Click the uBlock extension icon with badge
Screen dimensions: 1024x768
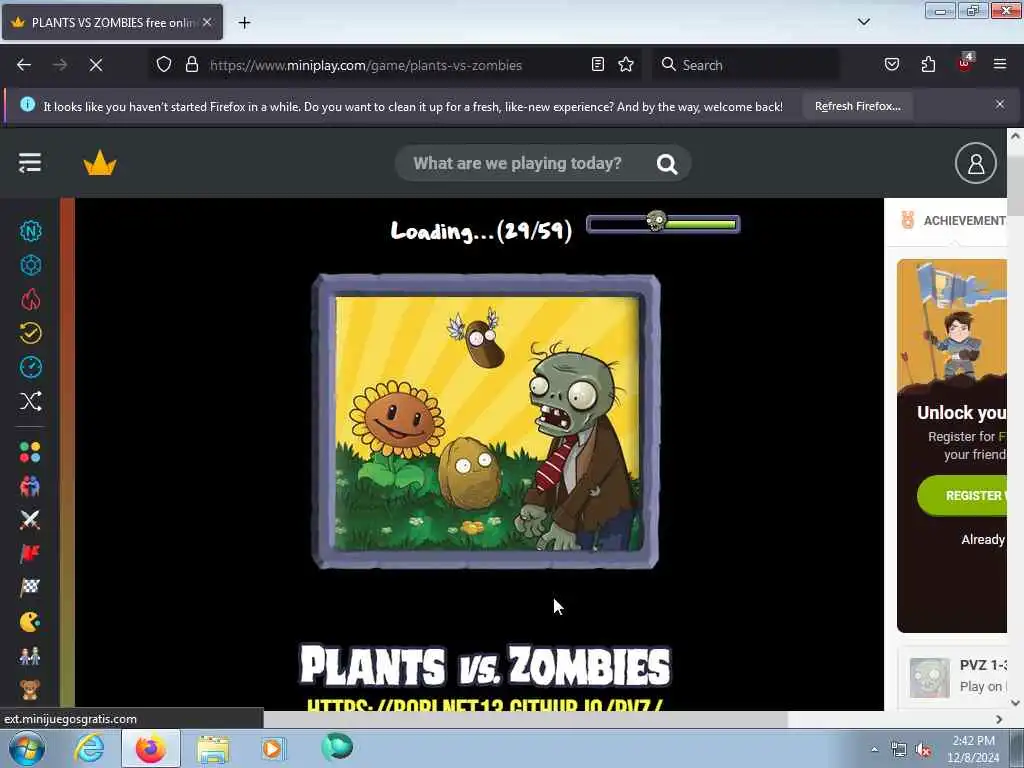(x=965, y=63)
